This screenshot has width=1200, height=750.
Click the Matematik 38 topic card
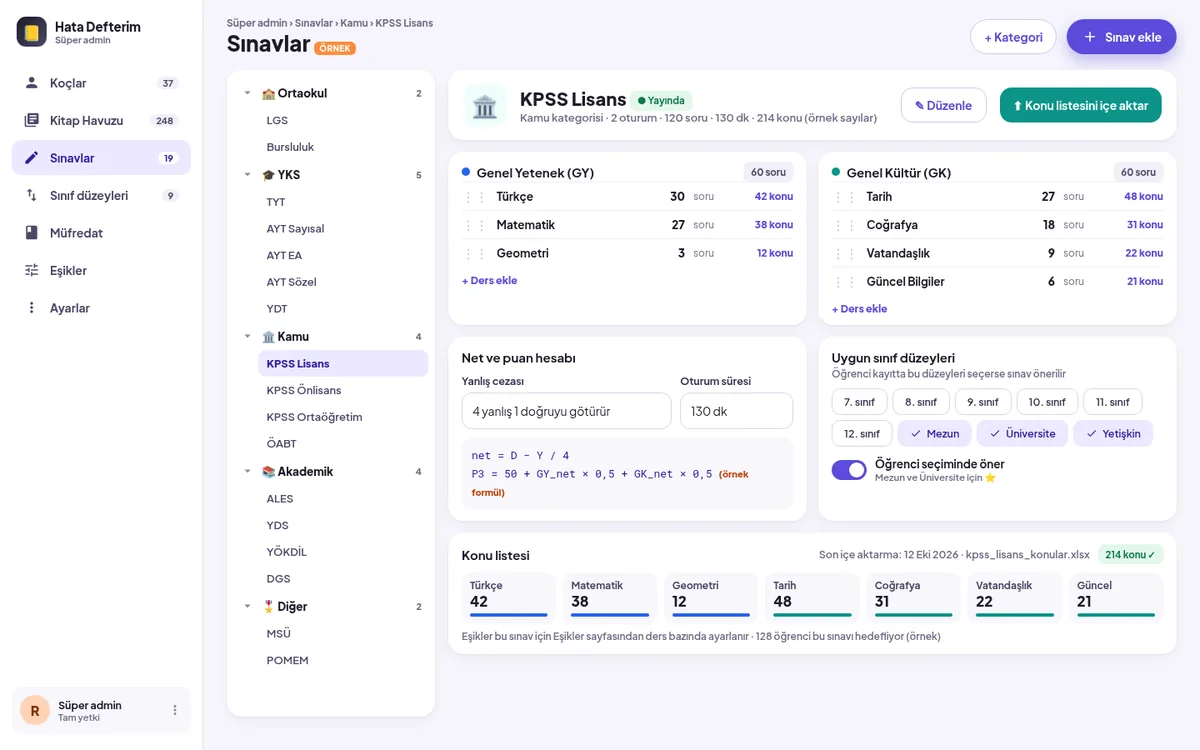609,597
